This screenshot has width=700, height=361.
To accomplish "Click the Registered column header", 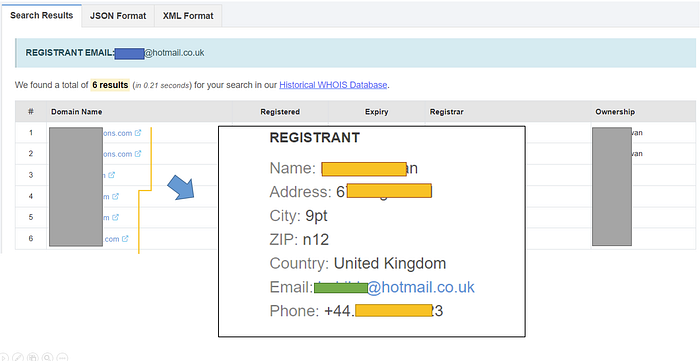I will tap(280, 112).
